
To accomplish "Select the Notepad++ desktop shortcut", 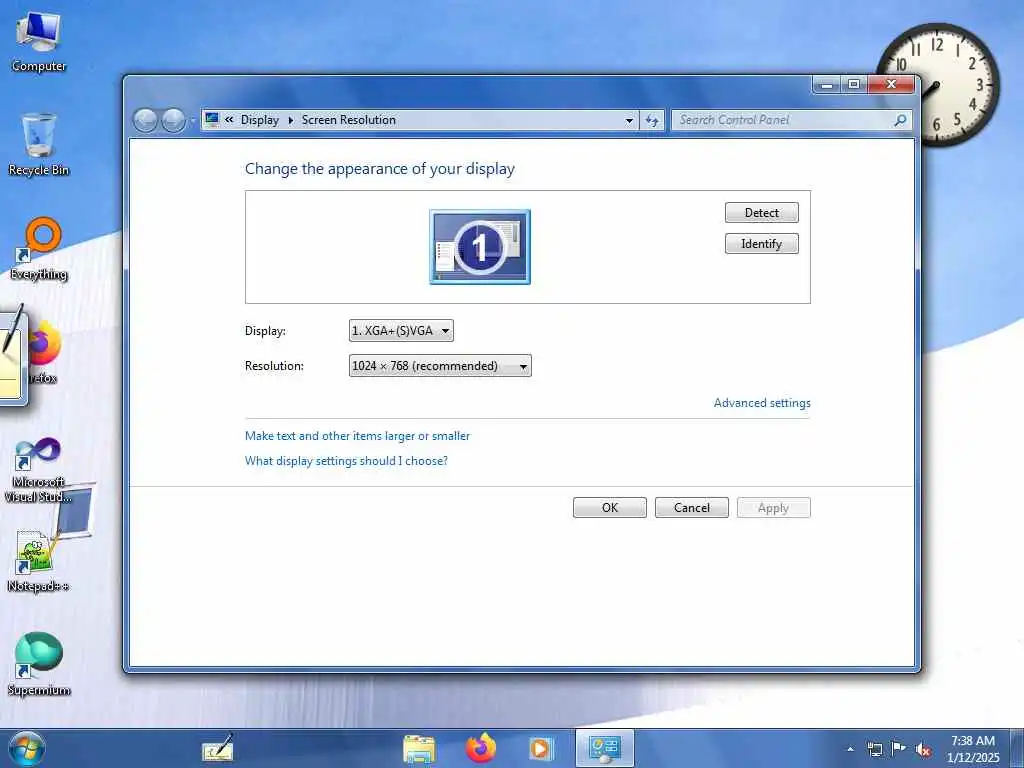I will point(37,562).
